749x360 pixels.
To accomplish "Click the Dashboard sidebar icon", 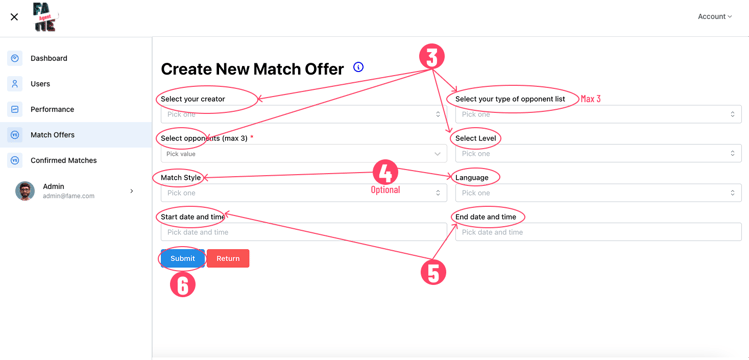I will click(15, 58).
